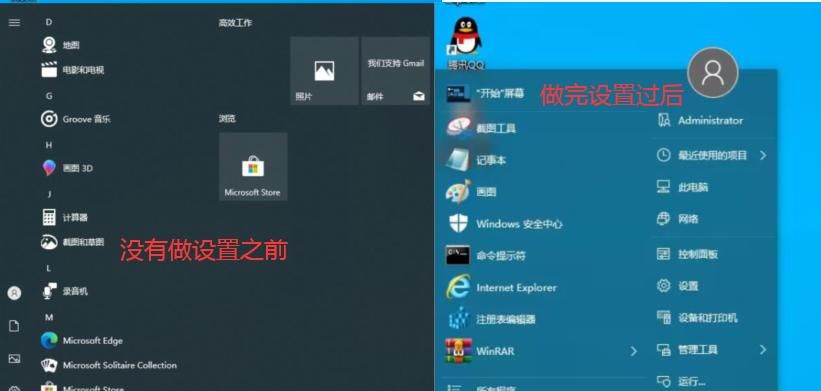Expand the WinRAR submenu arrow
This screenshot has height=391, width=821.
click(634, 351)
